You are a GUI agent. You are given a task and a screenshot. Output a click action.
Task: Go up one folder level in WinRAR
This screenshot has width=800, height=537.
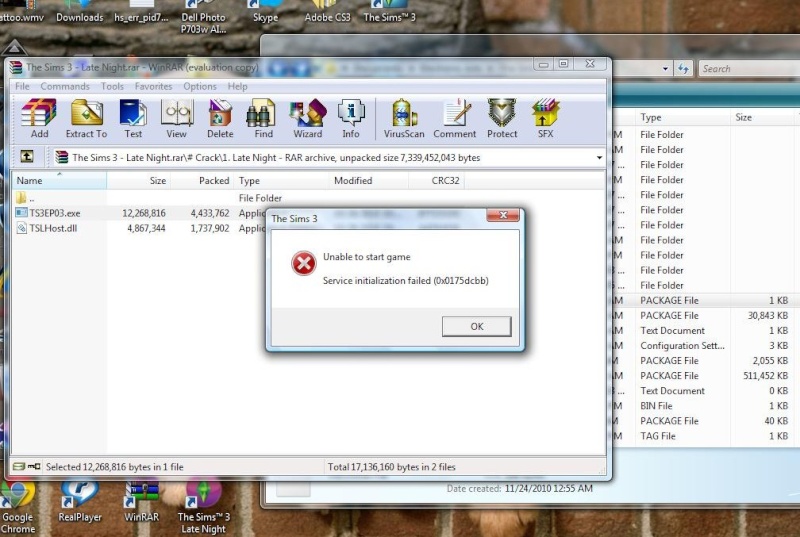pos(27,157)
